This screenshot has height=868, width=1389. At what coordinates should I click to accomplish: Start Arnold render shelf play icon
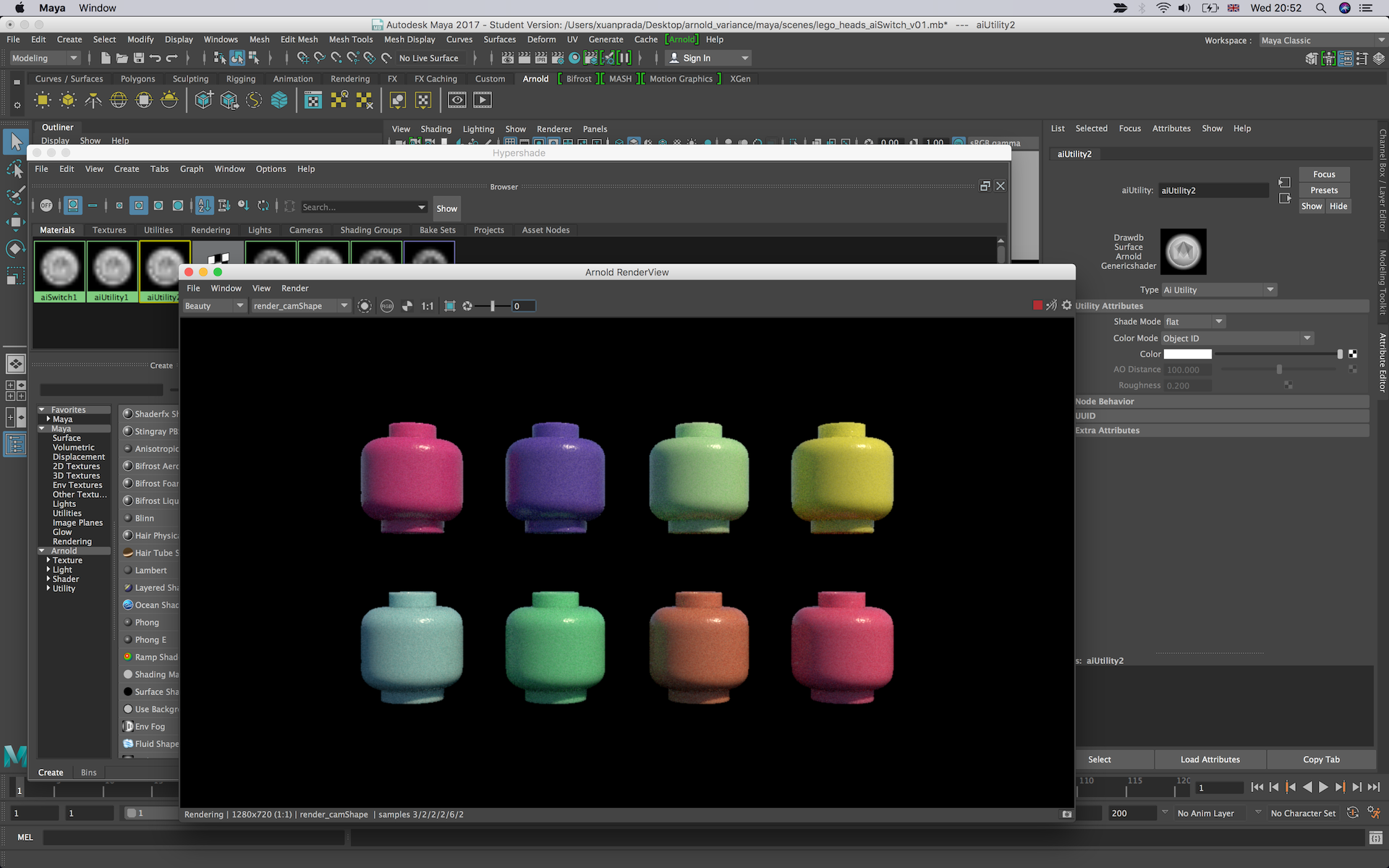[x=483, y=101]
